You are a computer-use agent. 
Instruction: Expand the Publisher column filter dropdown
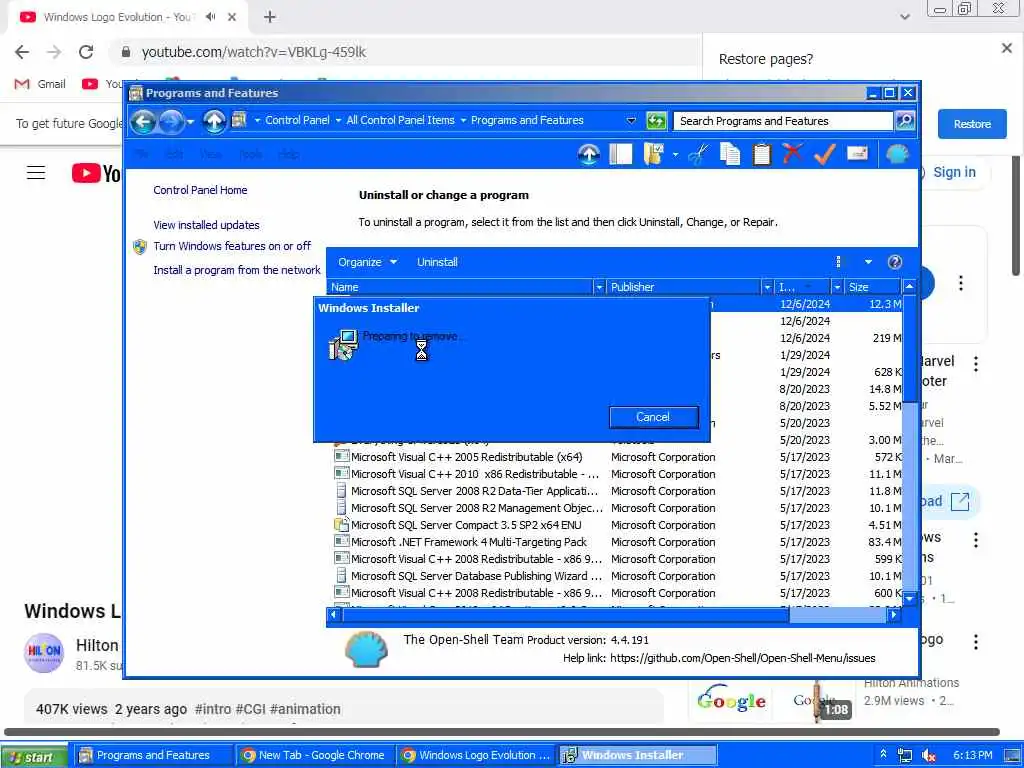tap(767, 287)
